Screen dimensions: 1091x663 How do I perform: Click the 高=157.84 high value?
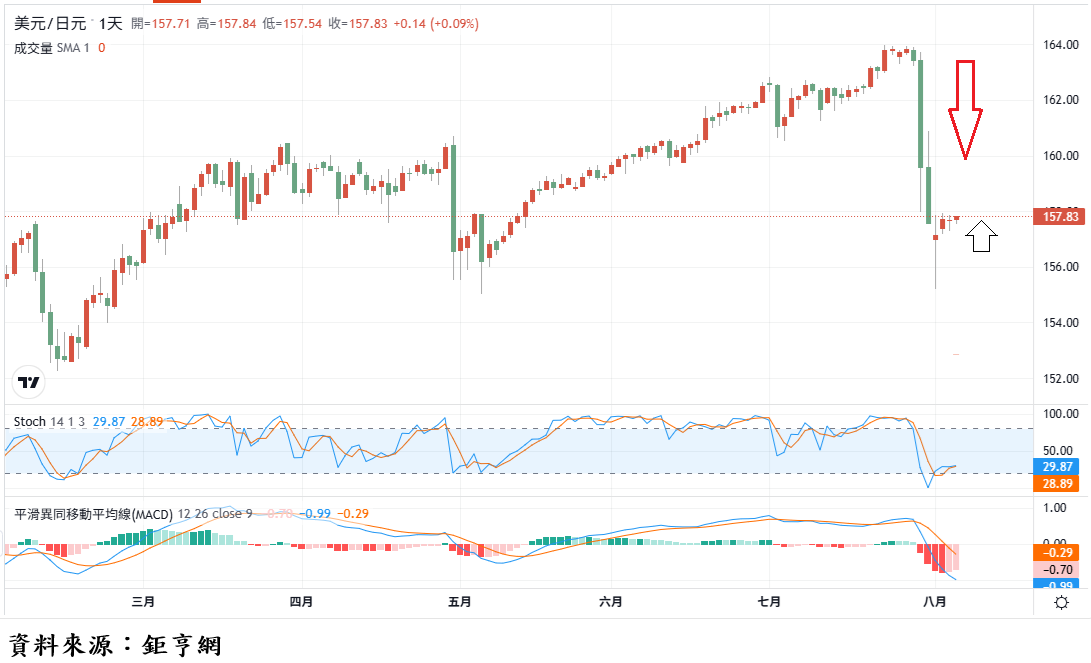point(226,24)
